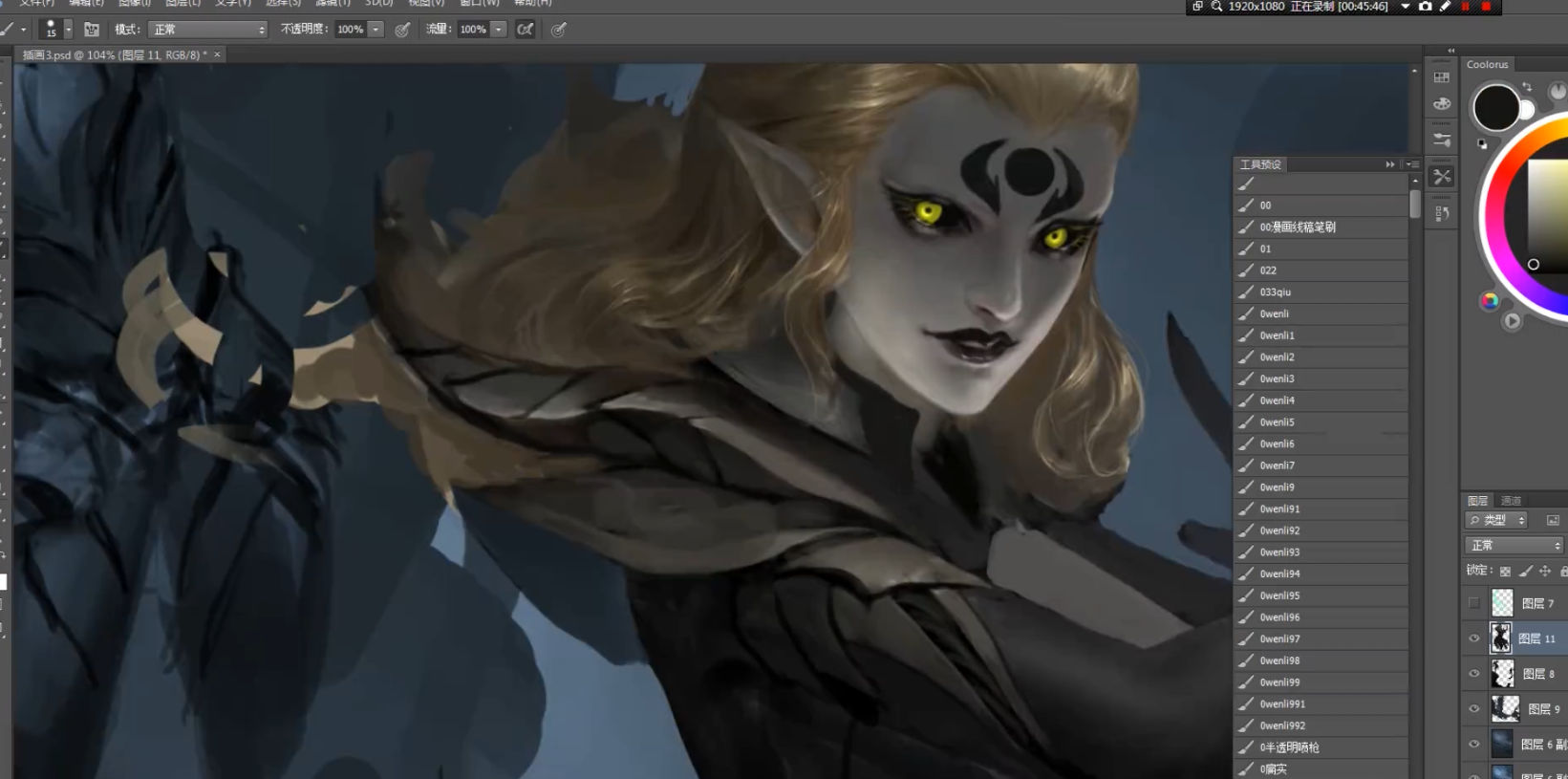Click the recorder pencil annotate icon
The width and height of the screenshot is (1568, 779).
pyautogui.click(x=1446, y=7)
